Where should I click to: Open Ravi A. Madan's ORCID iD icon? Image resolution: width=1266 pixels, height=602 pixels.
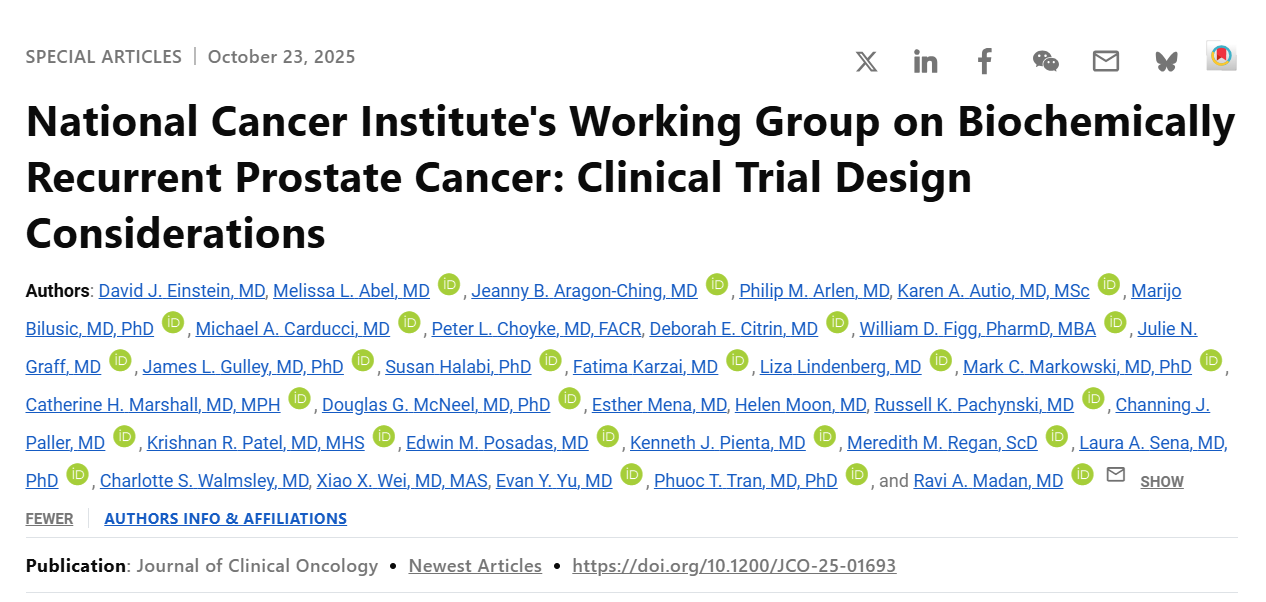pyautogui.click(x=1082, y=474)
